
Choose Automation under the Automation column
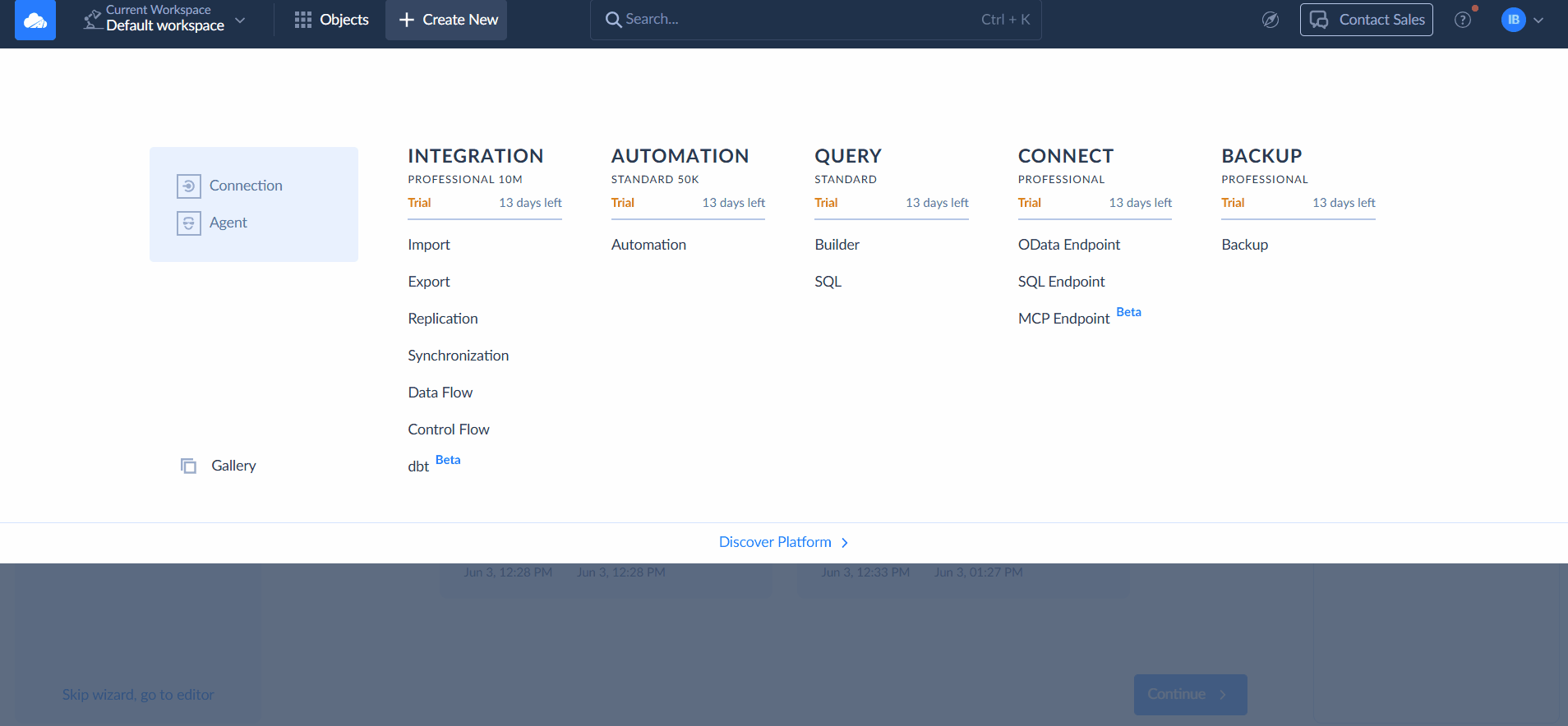(648, 245)
